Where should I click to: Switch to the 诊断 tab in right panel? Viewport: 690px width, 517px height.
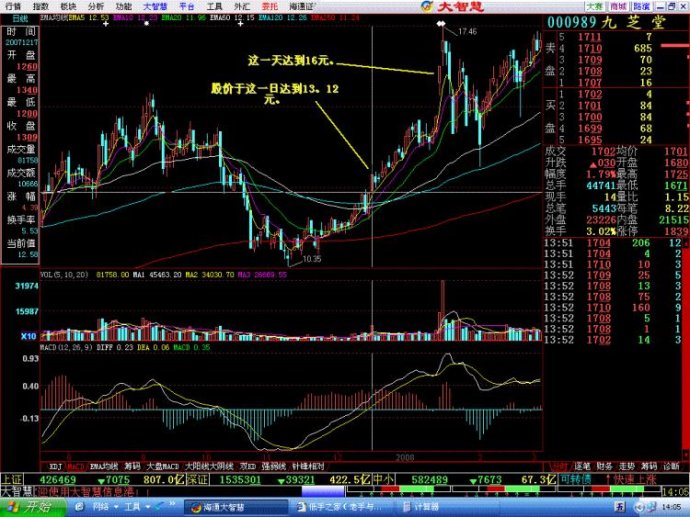[671, 466]
